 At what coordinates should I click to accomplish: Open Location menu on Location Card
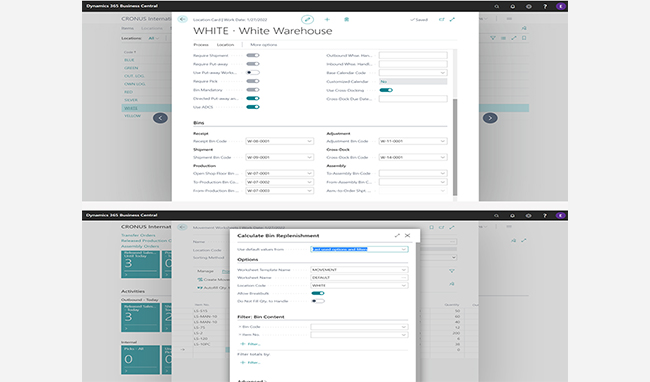(226, 45)
